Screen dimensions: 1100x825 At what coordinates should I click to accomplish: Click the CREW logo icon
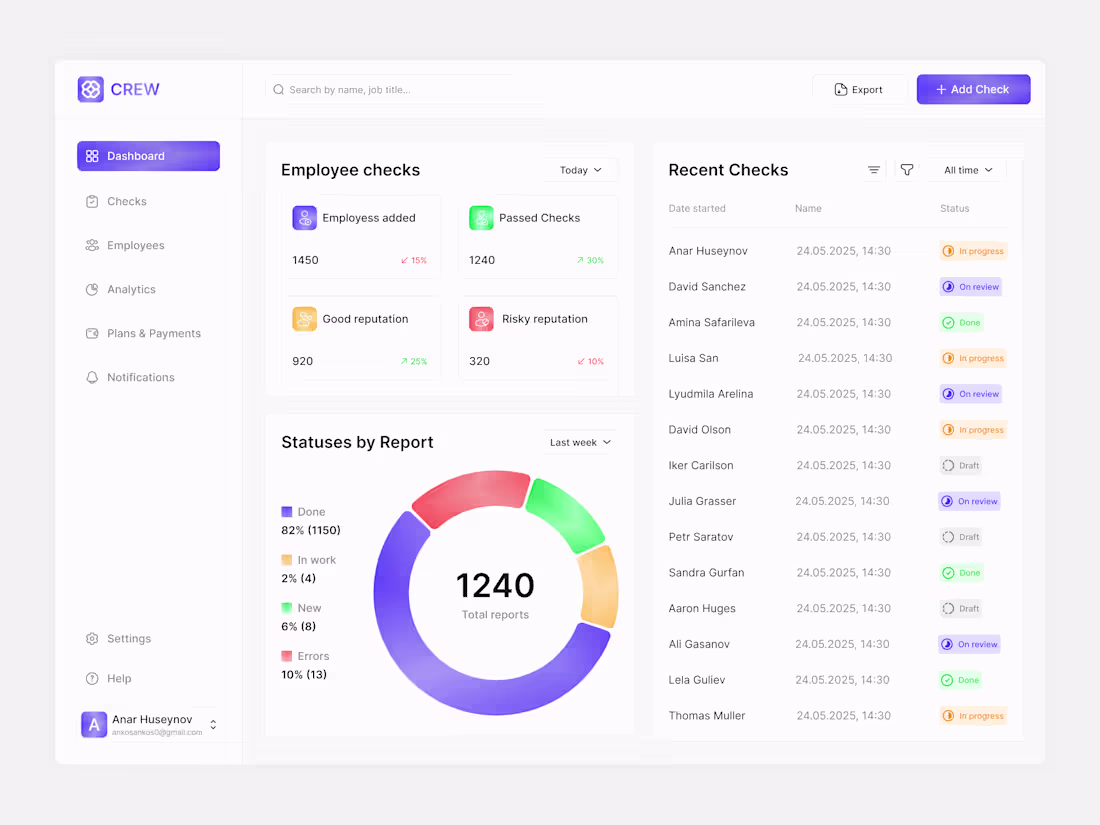coord(90,89)
